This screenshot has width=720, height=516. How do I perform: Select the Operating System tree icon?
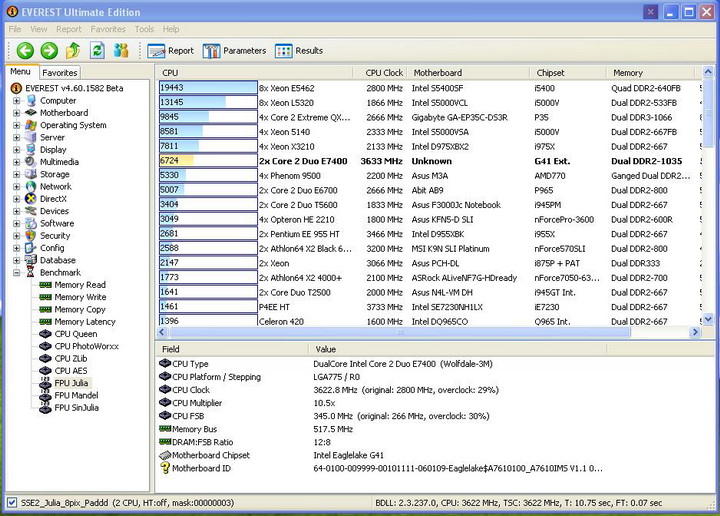pyautogui.click(x=31, y=125)
